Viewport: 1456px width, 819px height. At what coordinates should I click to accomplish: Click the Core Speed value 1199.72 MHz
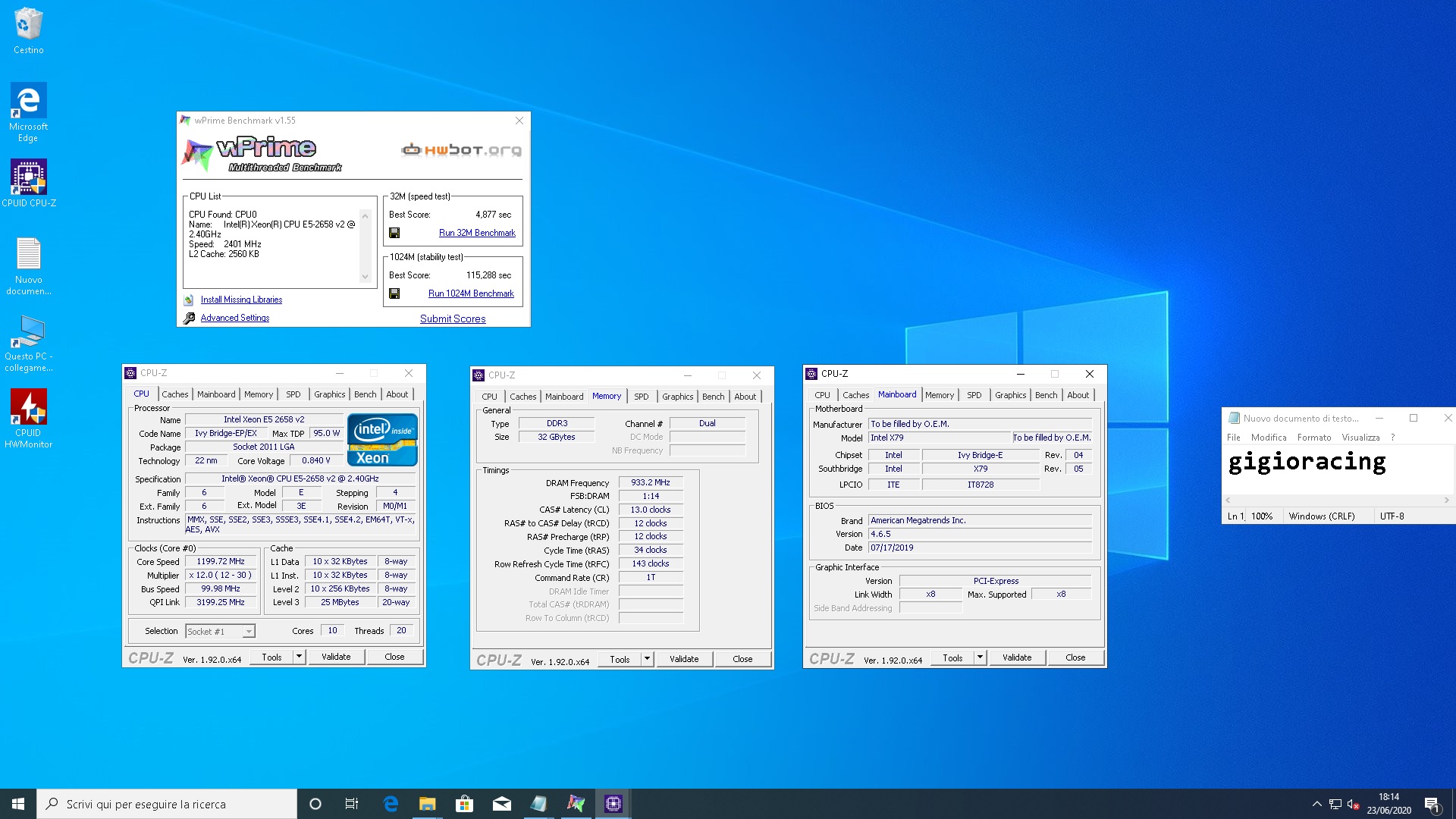point(221,562)
